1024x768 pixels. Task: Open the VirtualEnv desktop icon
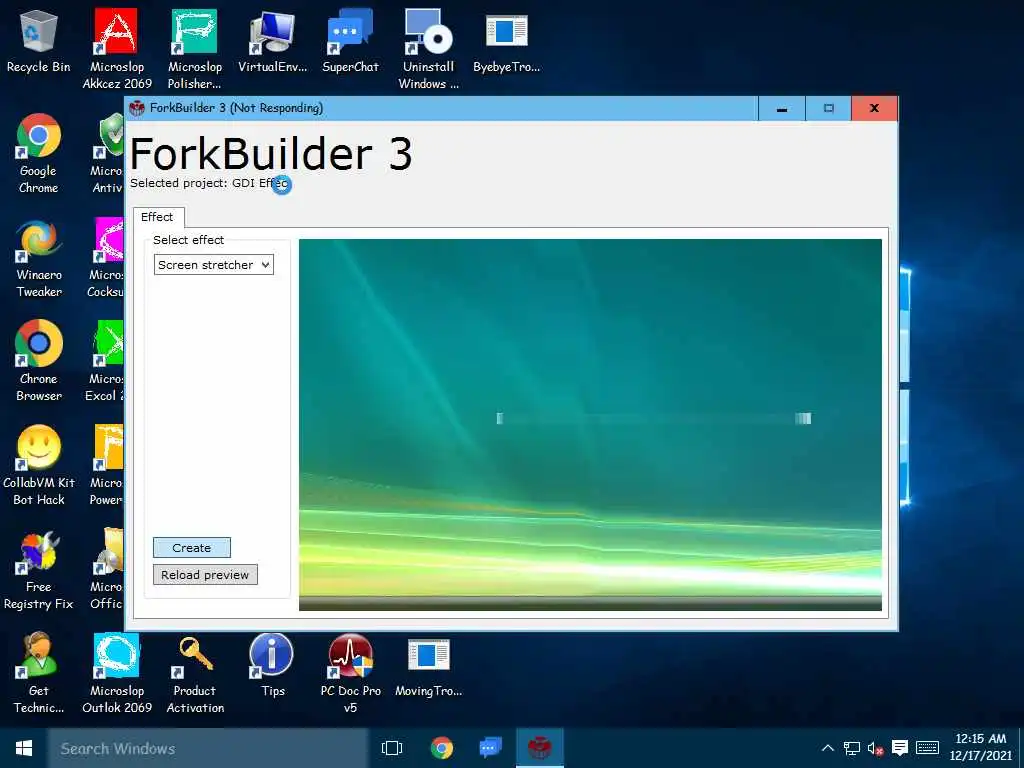point(272,42)
